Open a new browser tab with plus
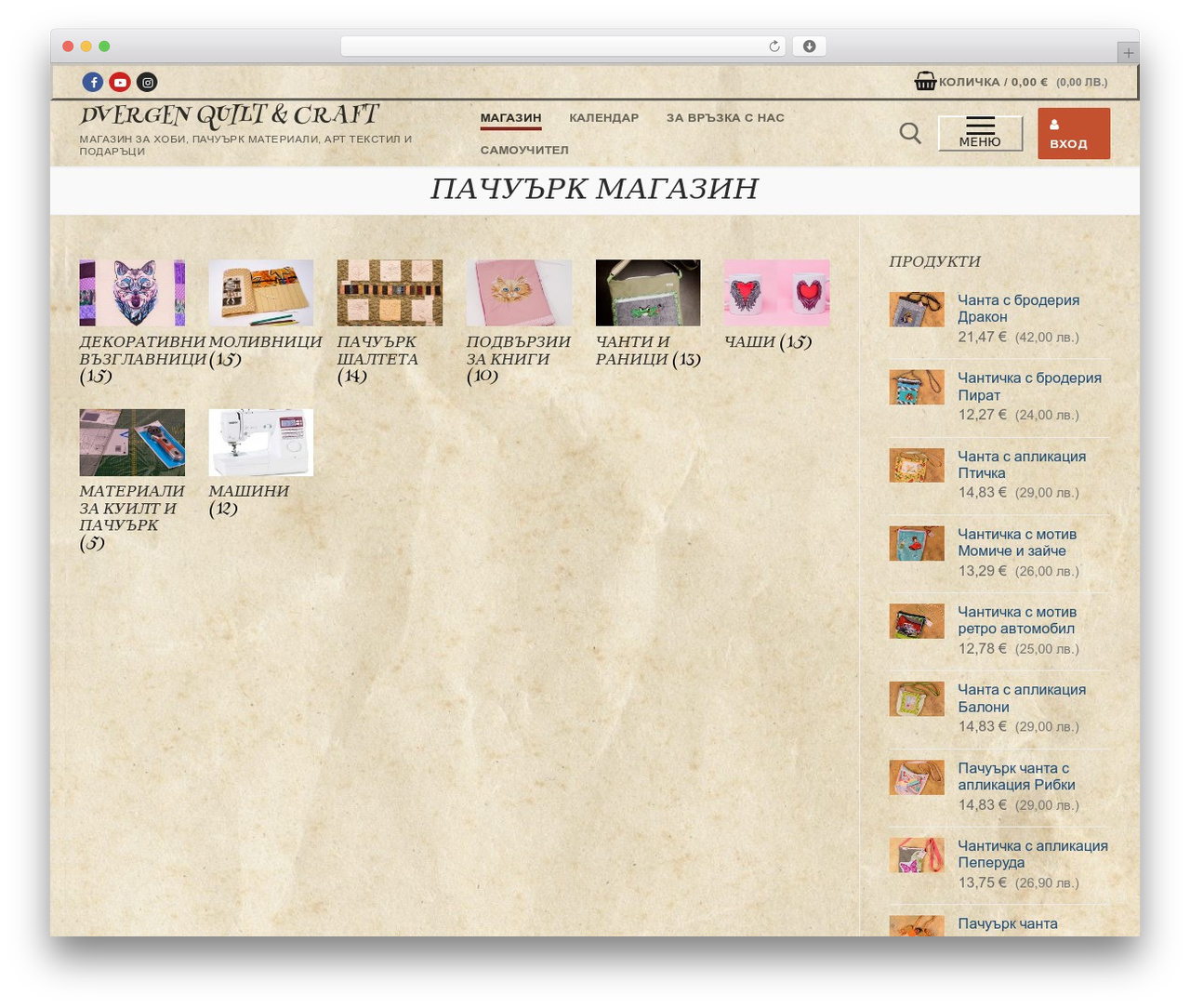1190x1008 pixels. 1128,53
